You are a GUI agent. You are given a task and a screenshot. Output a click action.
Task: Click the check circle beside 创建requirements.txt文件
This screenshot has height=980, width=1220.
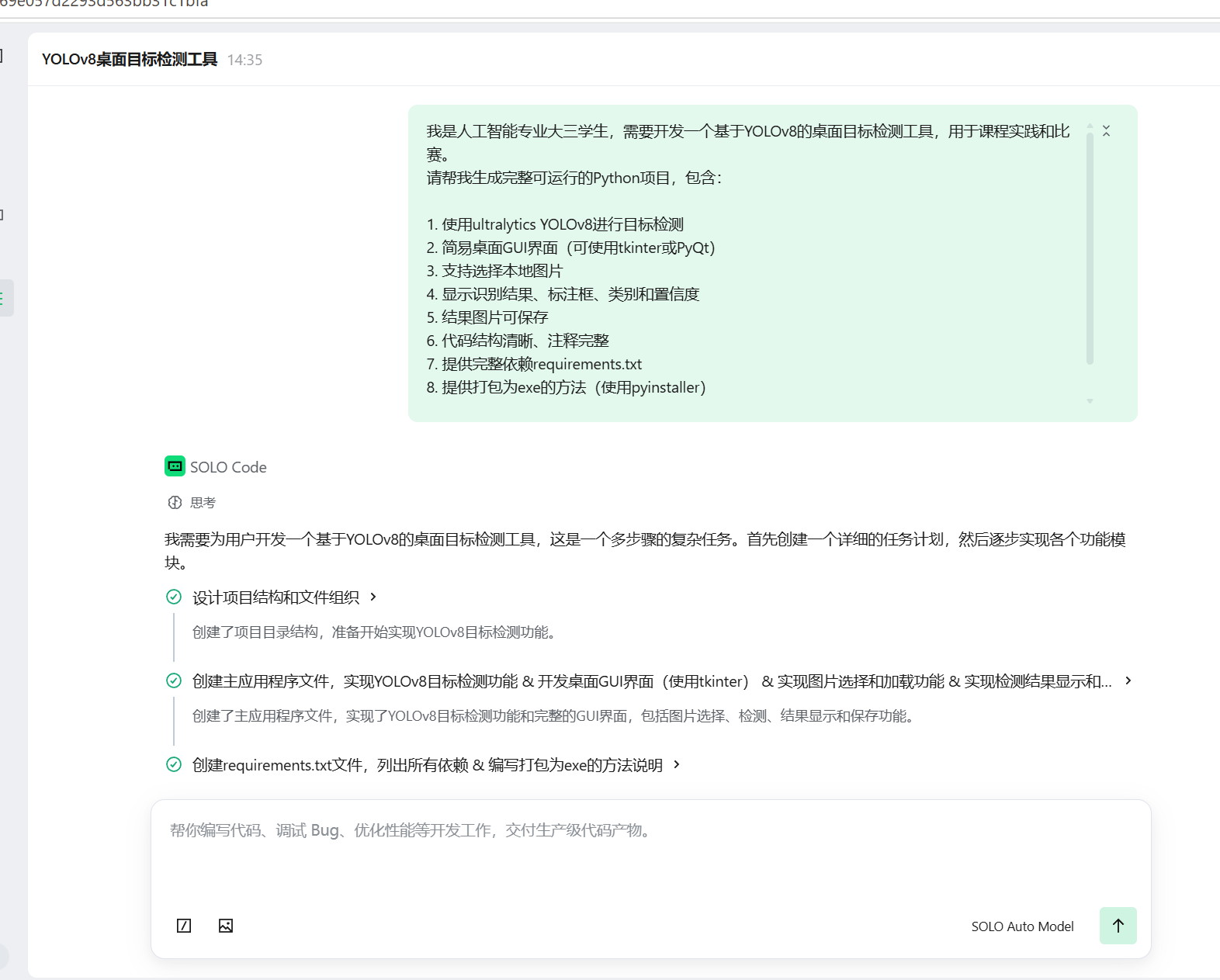(x=174, y=764)
